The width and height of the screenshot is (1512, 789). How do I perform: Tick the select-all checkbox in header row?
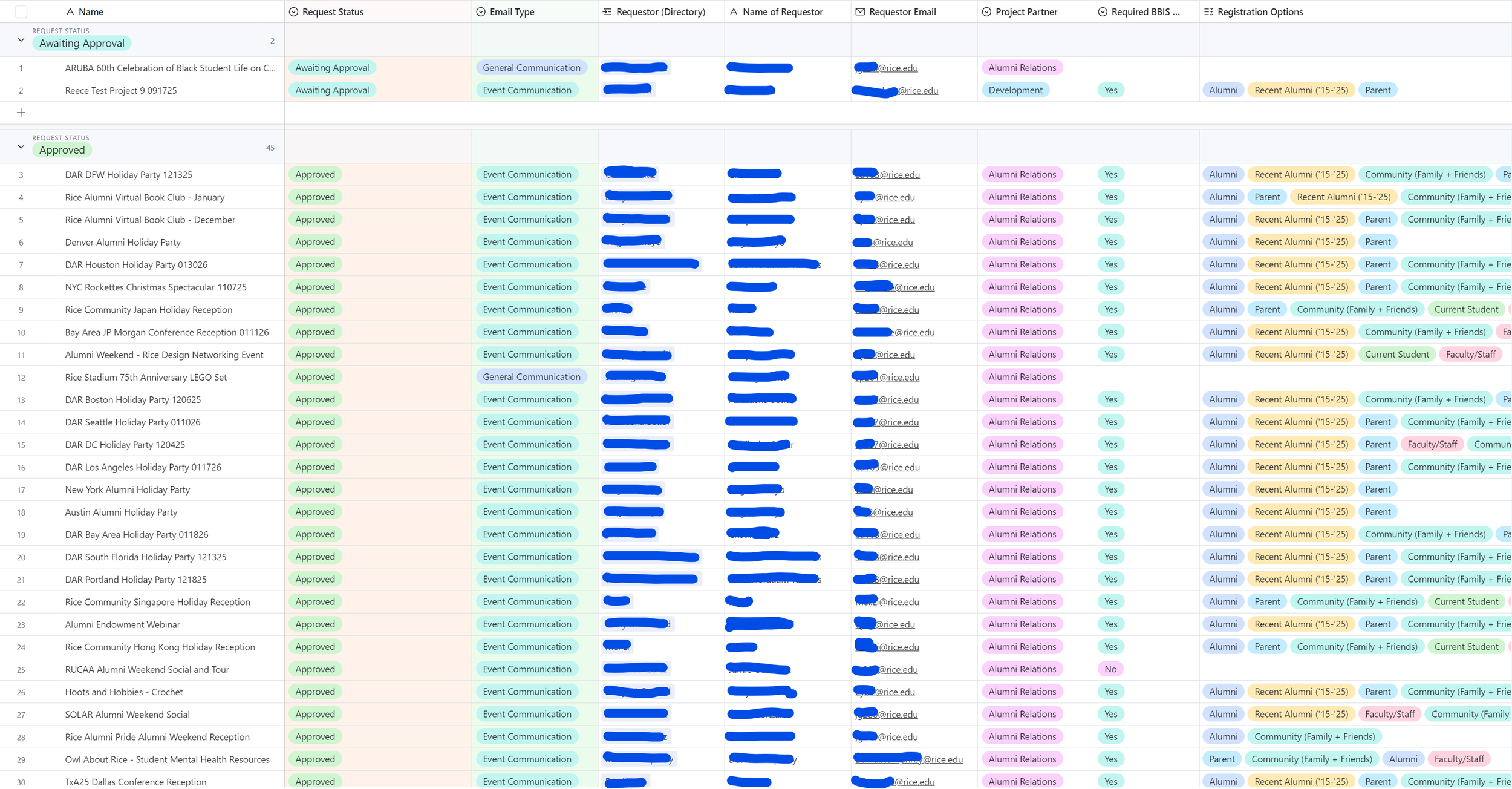click(21, 11)
